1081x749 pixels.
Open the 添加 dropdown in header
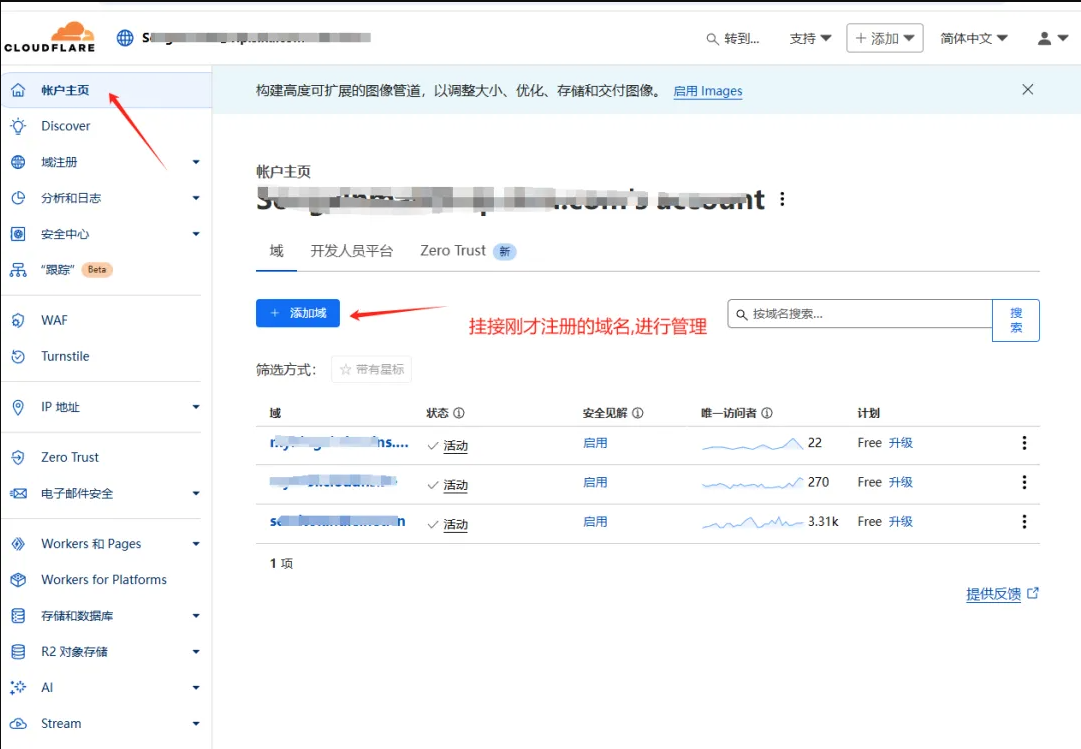pyautogui.click(x=885, y=39)
